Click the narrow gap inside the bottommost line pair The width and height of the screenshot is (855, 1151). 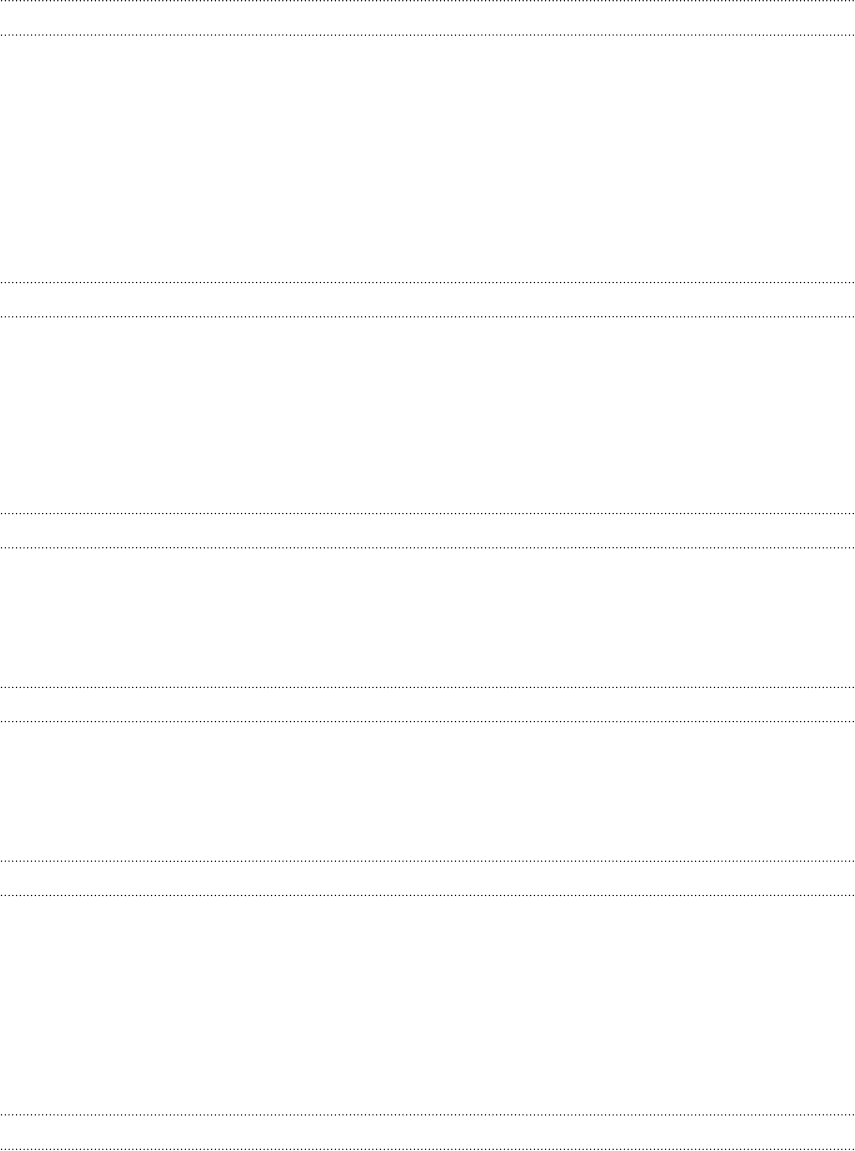pyautogui.click(x=427, y=1132)
